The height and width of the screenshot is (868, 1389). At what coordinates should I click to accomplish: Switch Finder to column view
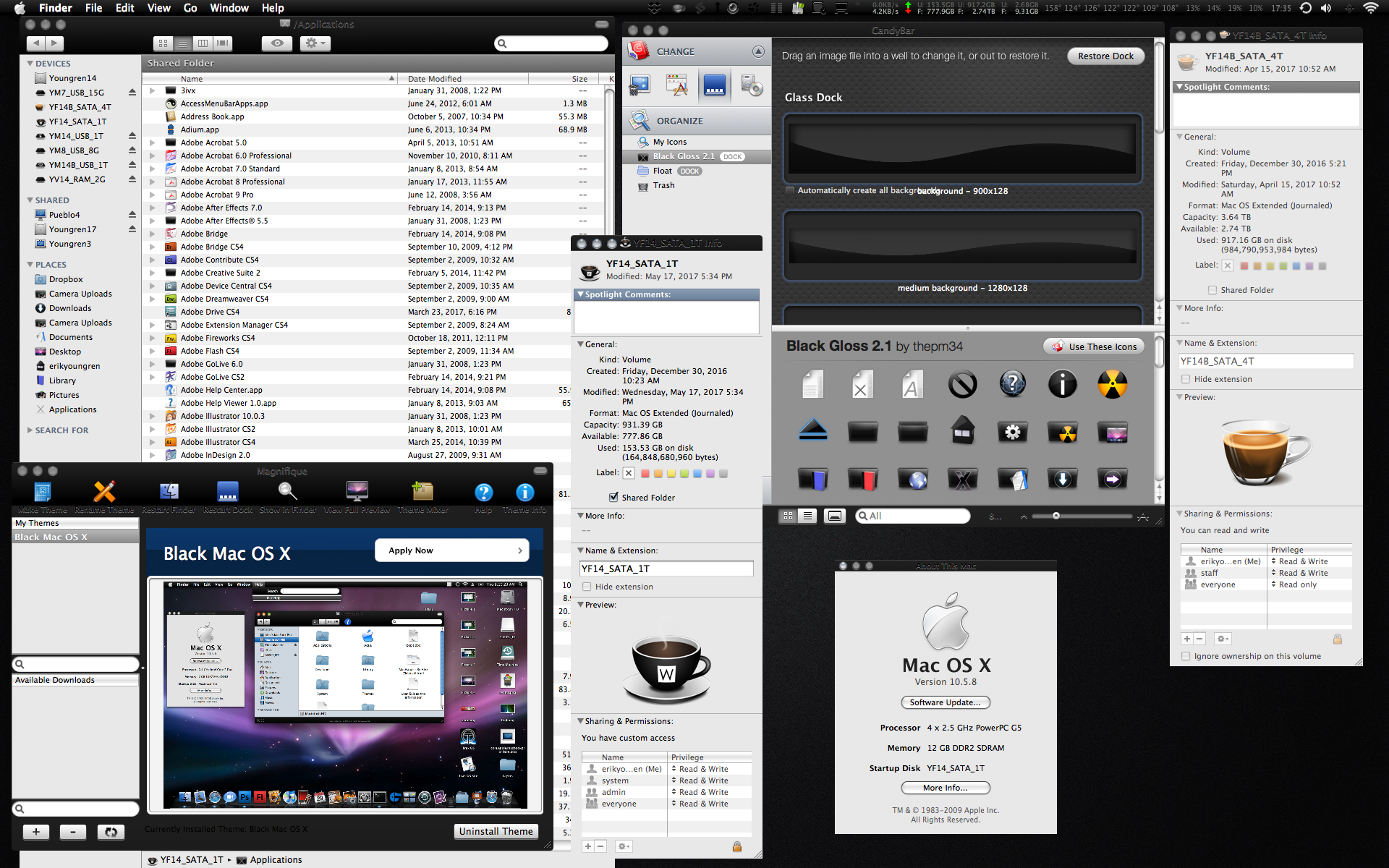pyautogui.click(x=203, y=43)
